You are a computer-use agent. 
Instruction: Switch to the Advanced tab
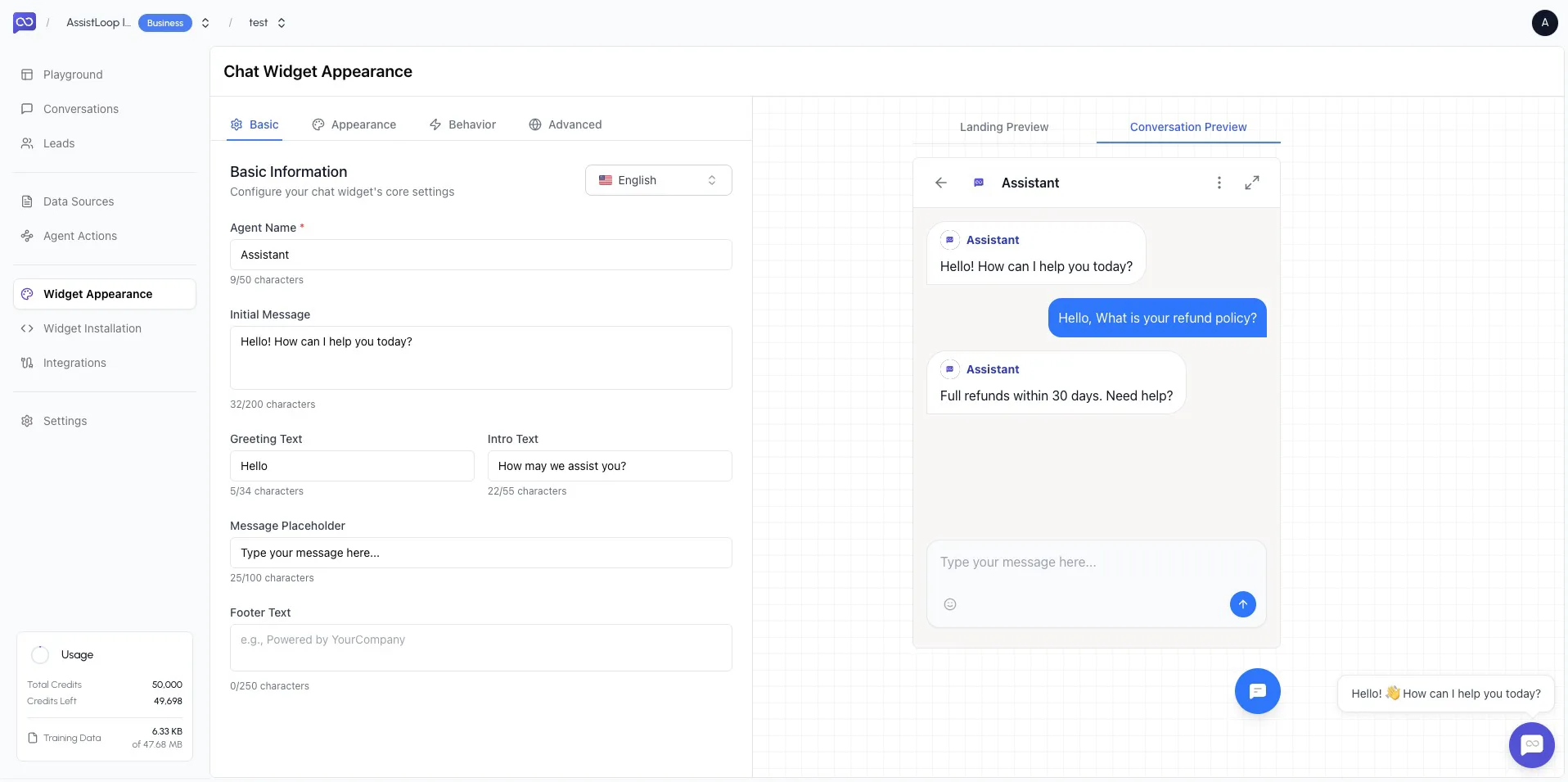[565, 124]
